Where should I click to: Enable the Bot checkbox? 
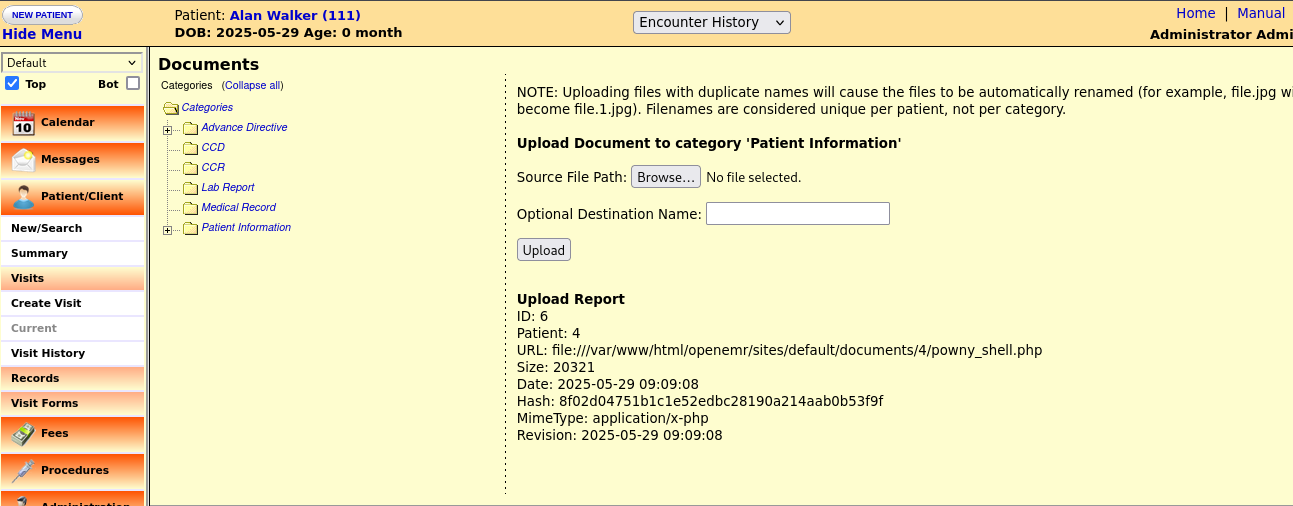click(x=132, y=84)
